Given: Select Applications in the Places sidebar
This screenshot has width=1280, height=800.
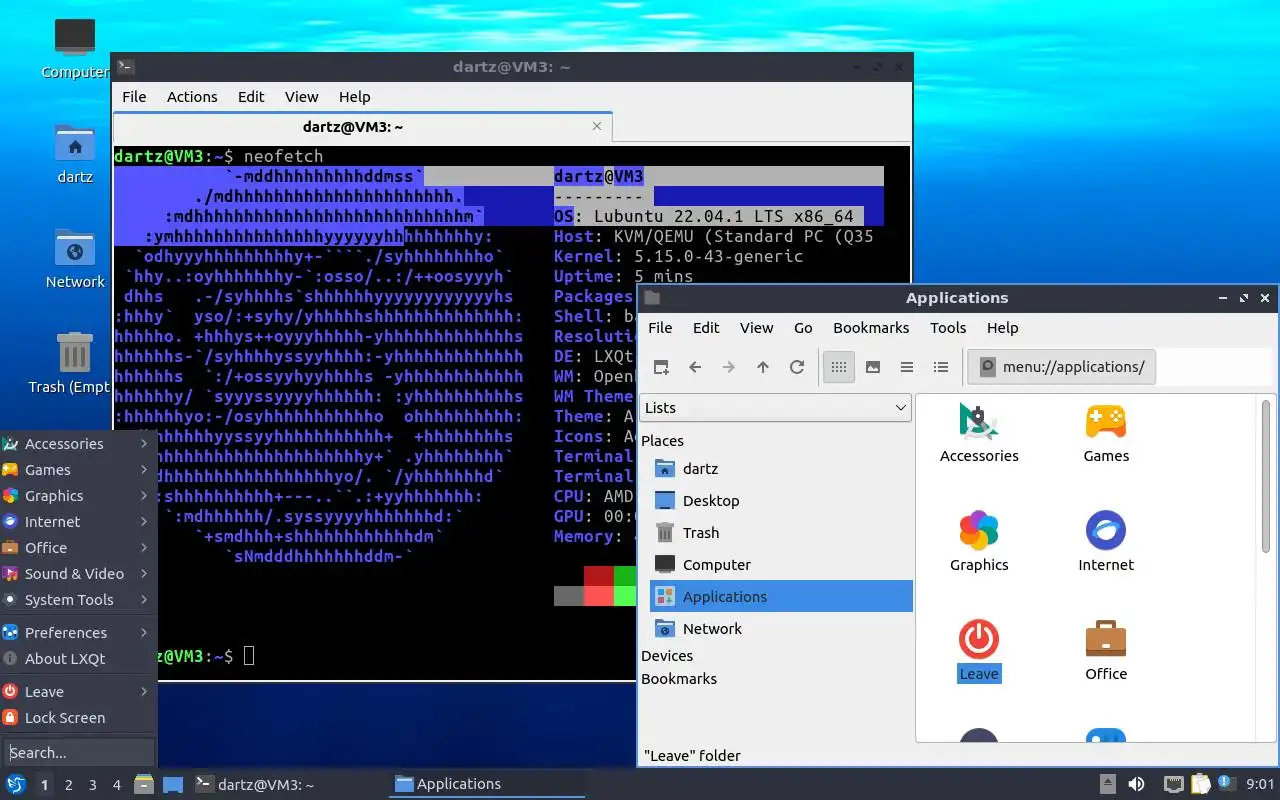Looking at the screenshot, I should point(781,597).
